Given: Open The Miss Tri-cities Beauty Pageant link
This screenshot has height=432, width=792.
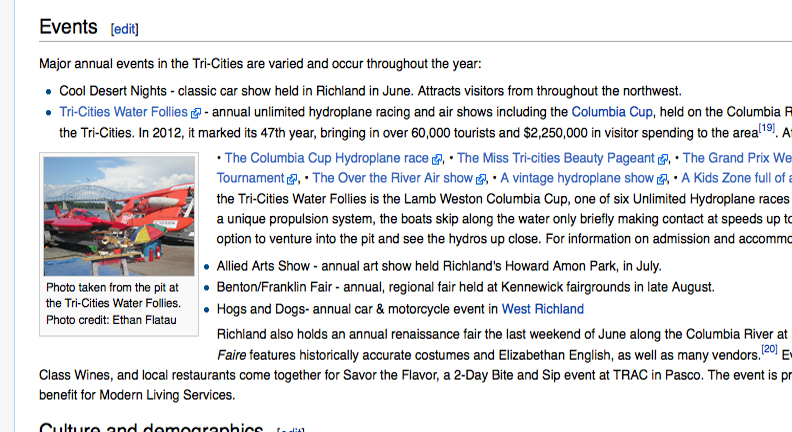Looking at the screenshot, I should tap(556, 158).
